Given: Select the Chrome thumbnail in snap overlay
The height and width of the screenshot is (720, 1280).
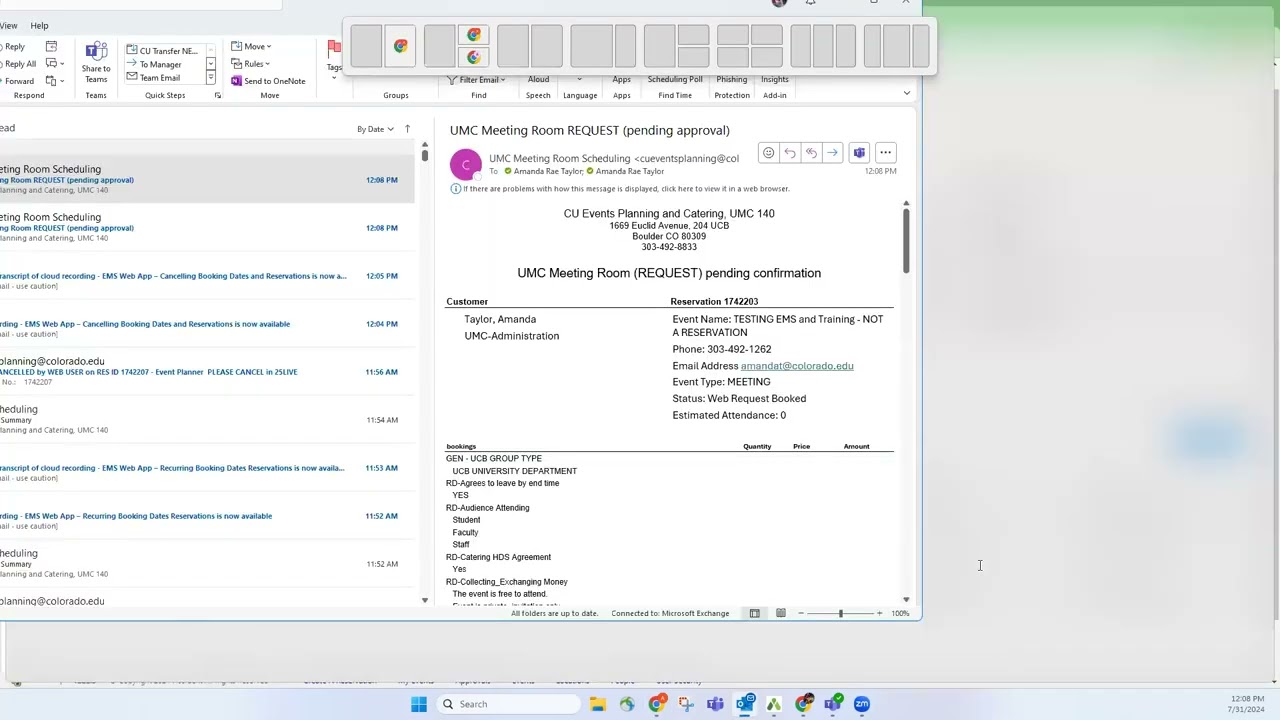Looking at the screenshot, I should (x=400, y=47).
